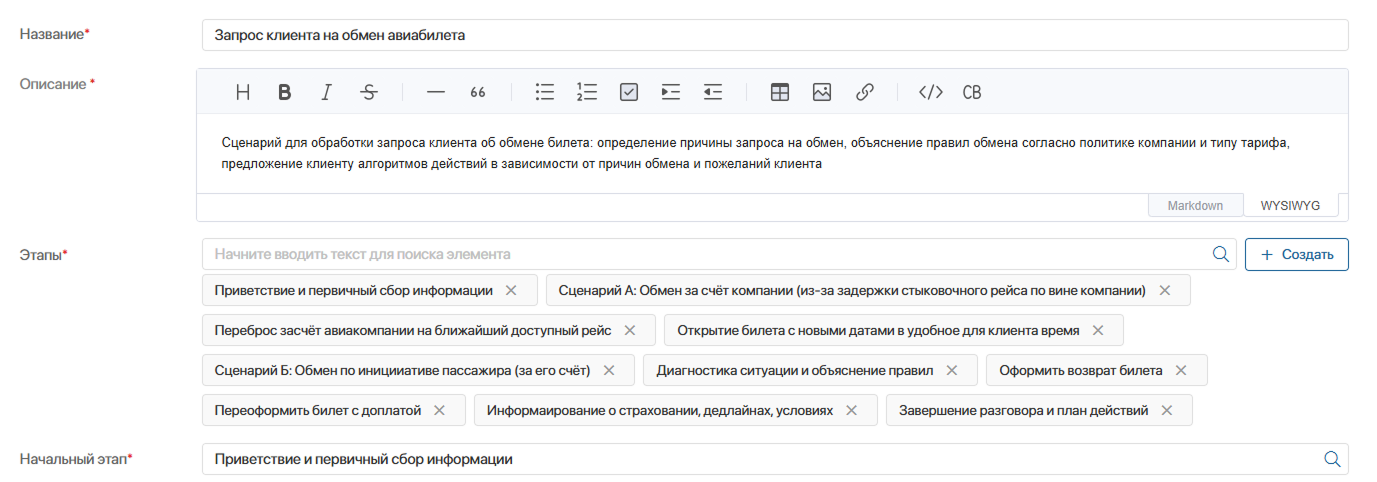
Task: Insert horizontal line in description
Action: [x=435, y=92]
